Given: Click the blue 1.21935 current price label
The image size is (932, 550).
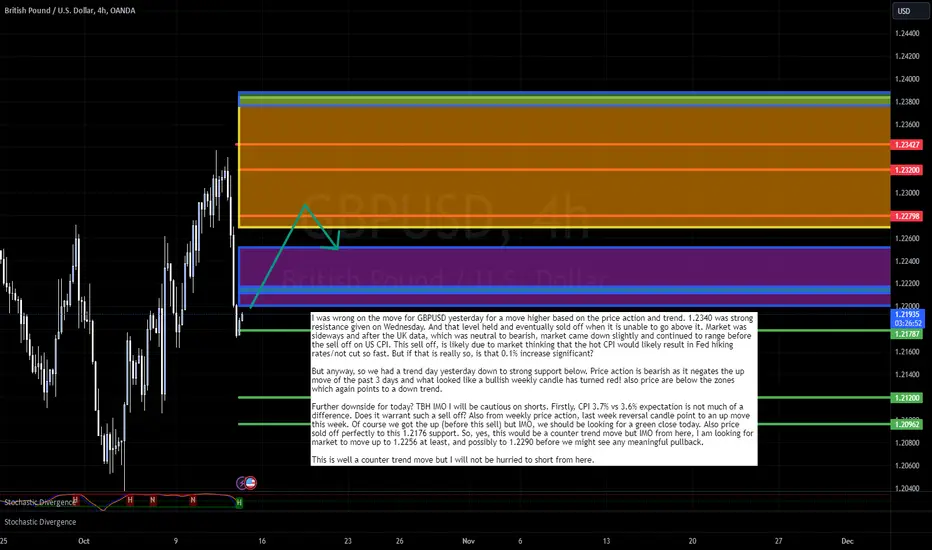Looking at the screenshot, I should point(908,315).
